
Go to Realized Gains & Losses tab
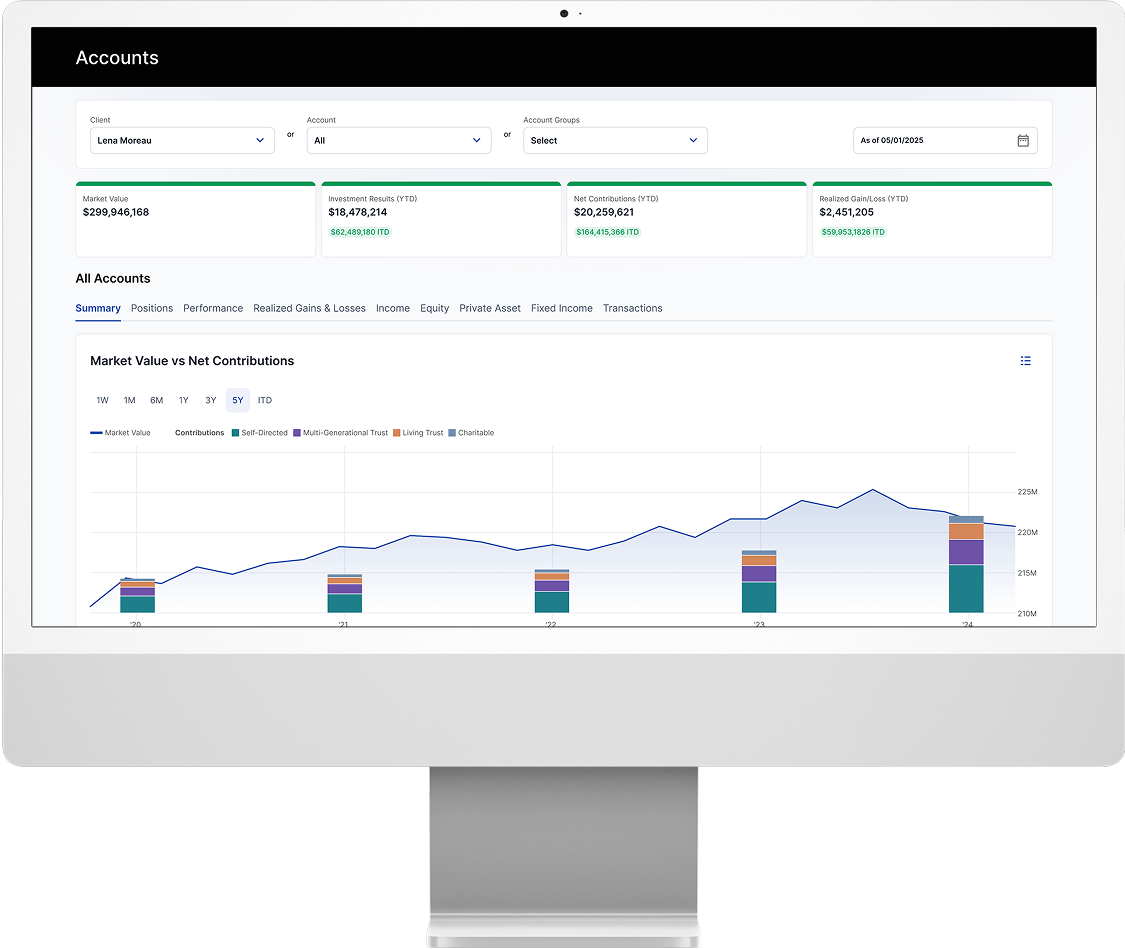click(309, 308)
